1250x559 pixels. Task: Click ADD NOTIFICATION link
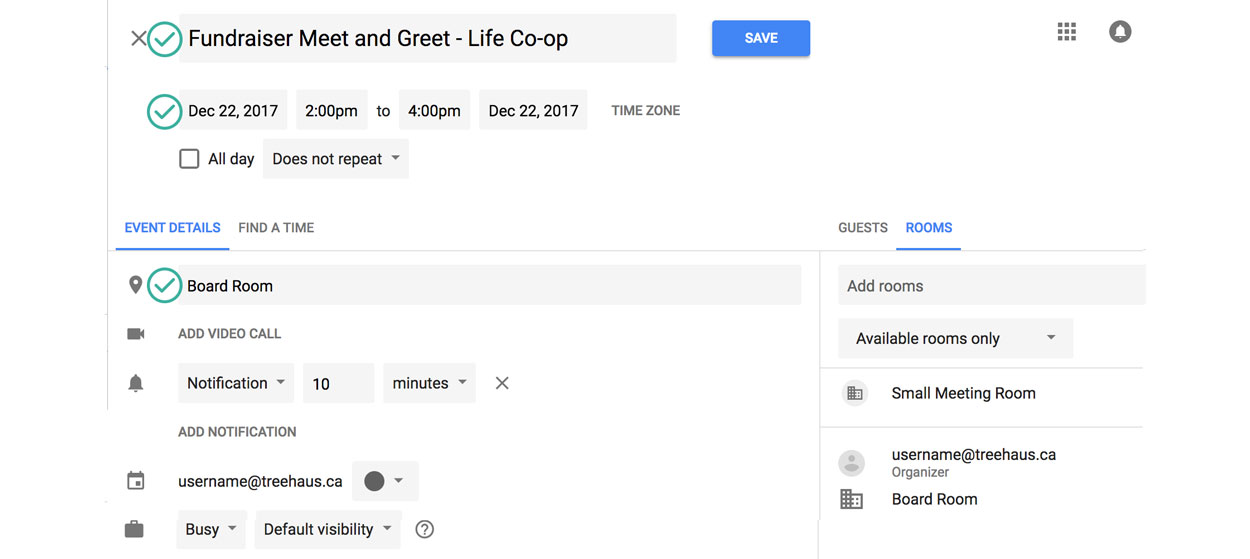(237, 432)
